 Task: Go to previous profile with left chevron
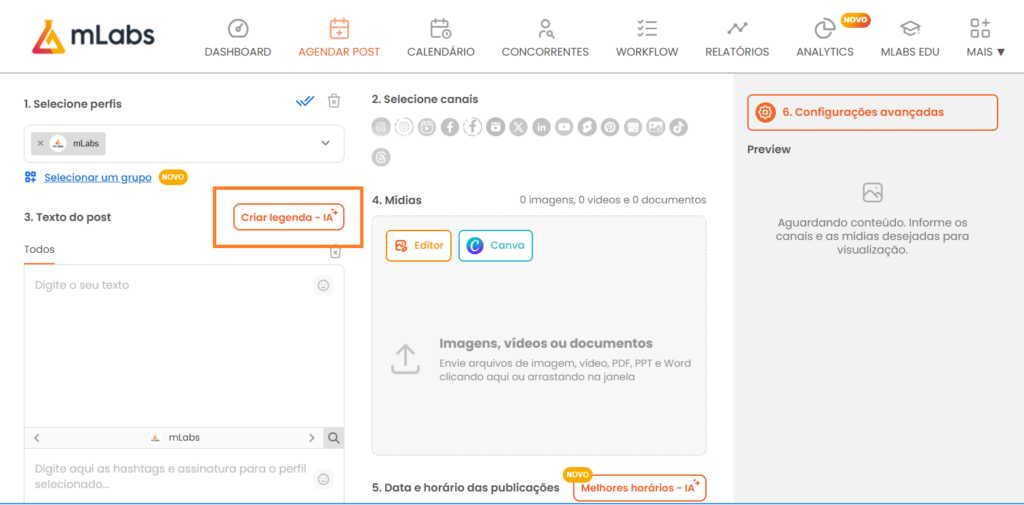37,438
